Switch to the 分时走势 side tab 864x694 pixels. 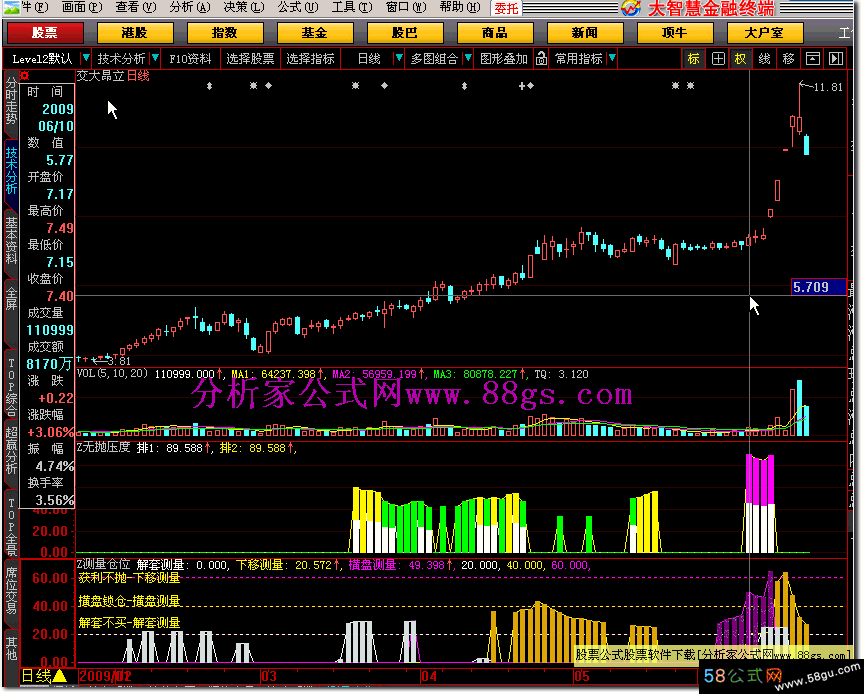click(11, 101)
